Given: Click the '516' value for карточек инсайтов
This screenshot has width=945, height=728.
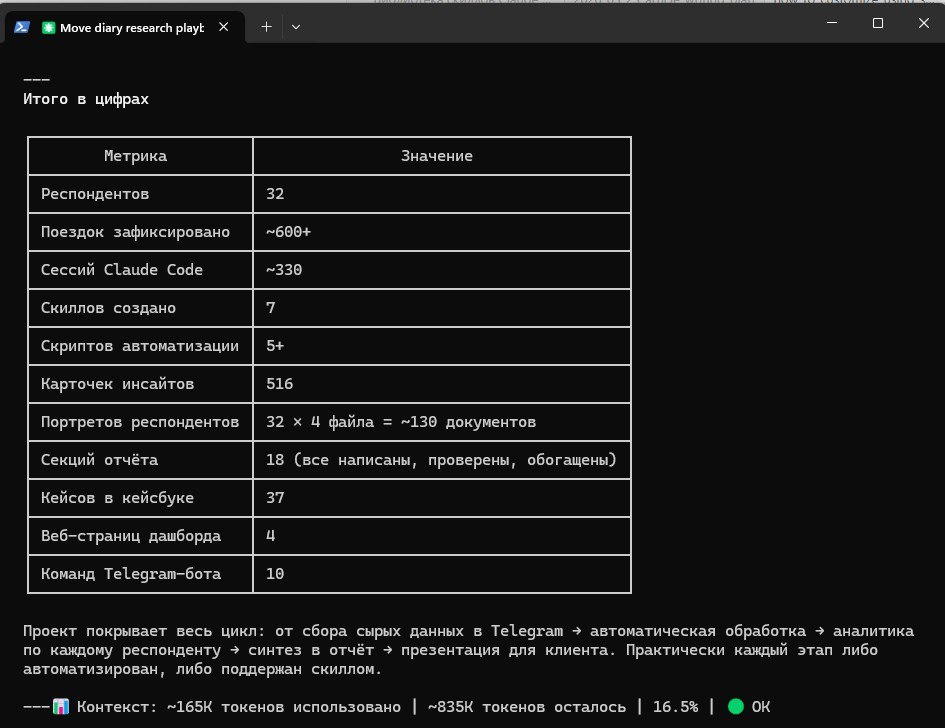Looking at the screenshot, I should (x=279, y=384).
